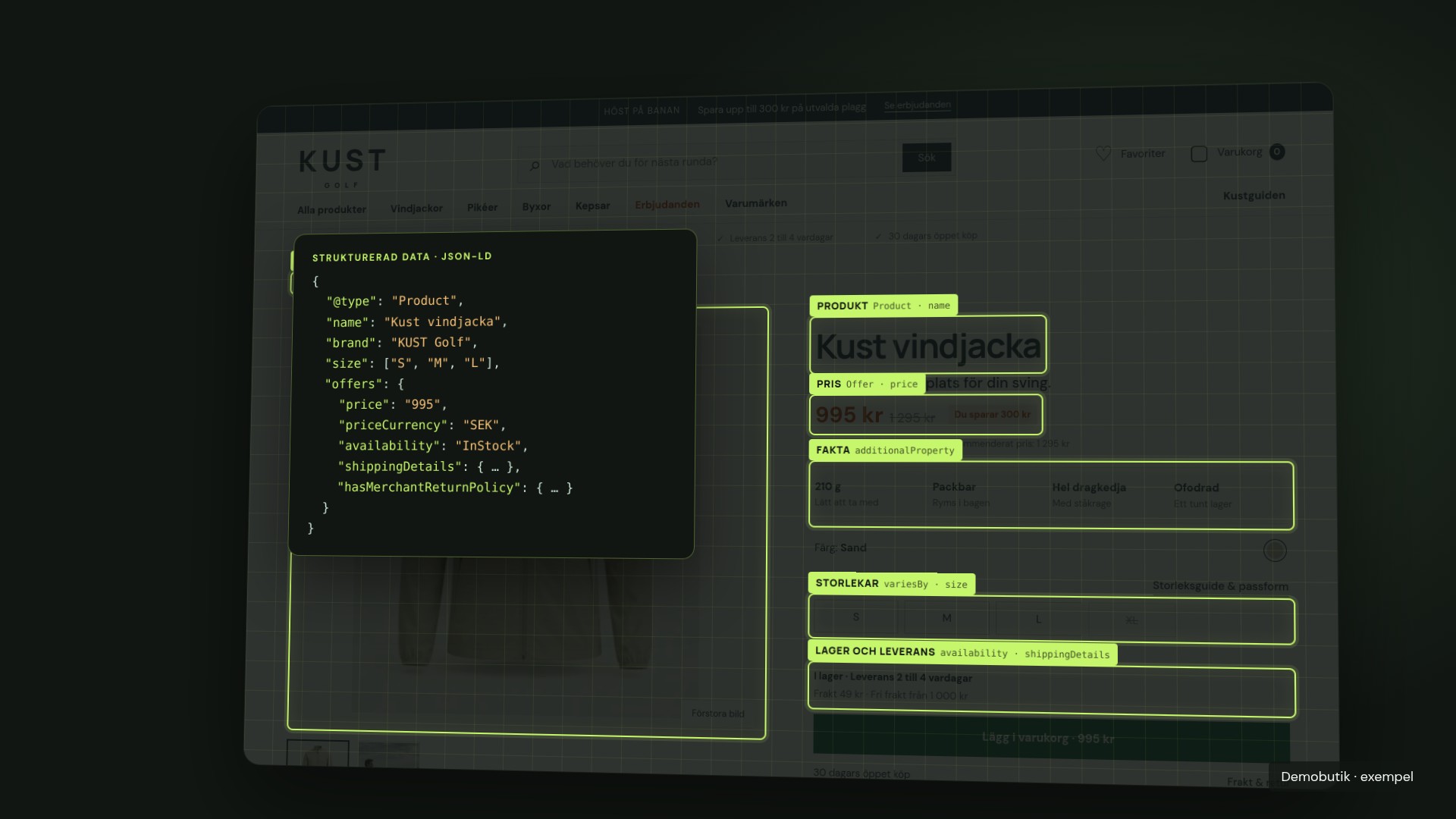Click the Sök button
Screen dimensions: 1456x819
coord(927,157)
